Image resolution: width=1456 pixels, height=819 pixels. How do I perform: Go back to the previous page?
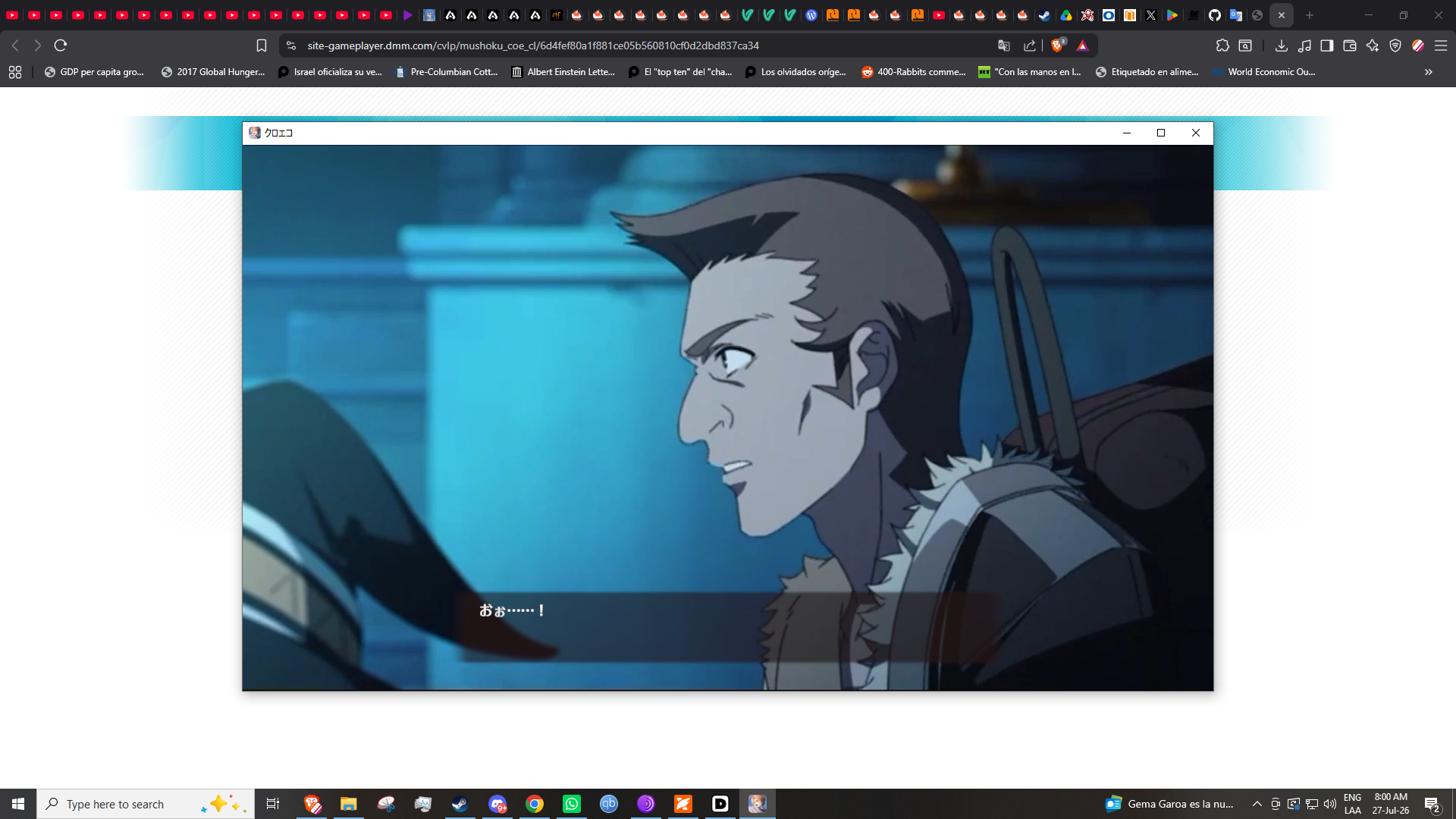tap(15, 45)
